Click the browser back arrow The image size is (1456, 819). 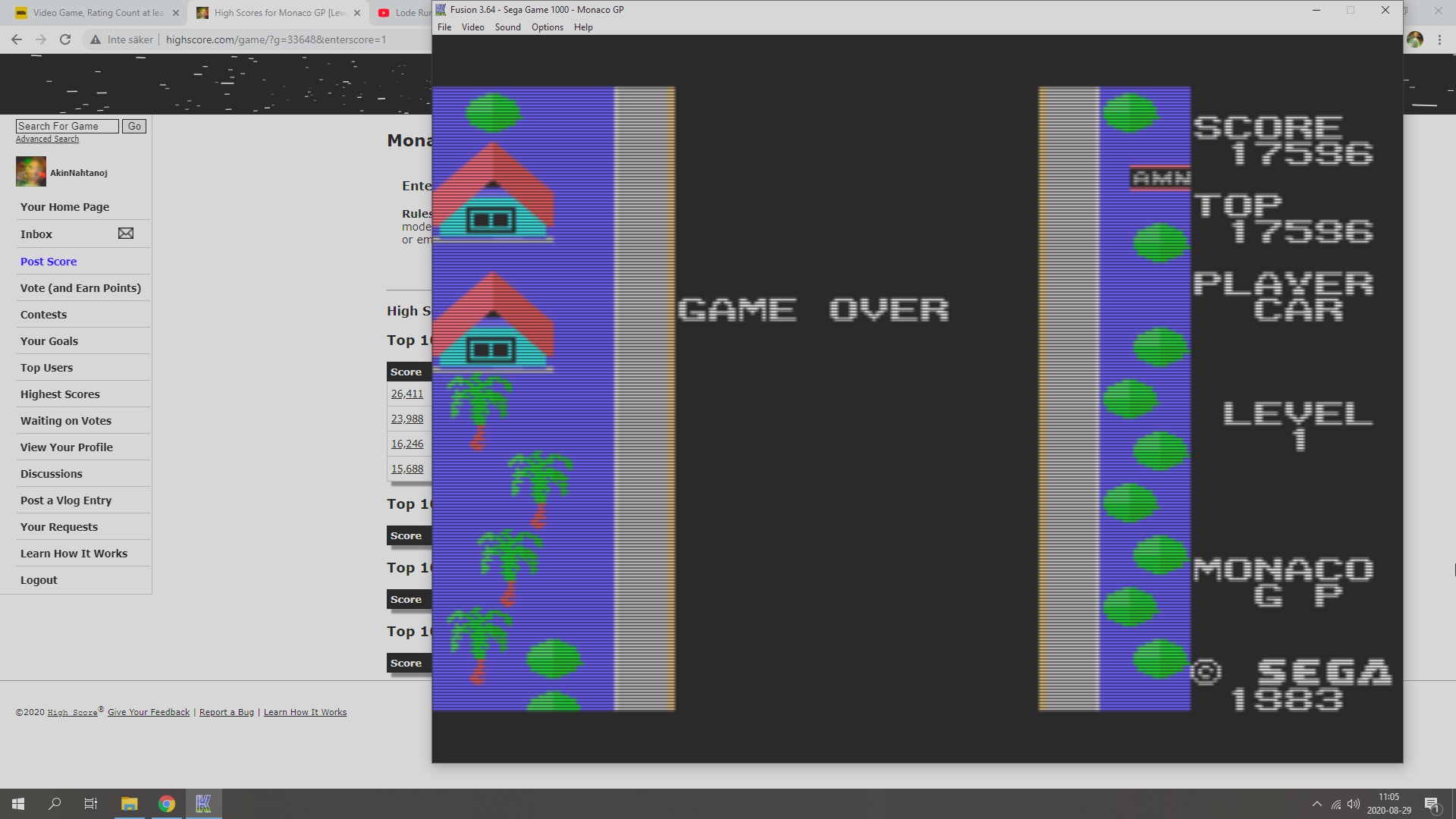(x=17, y=39)
